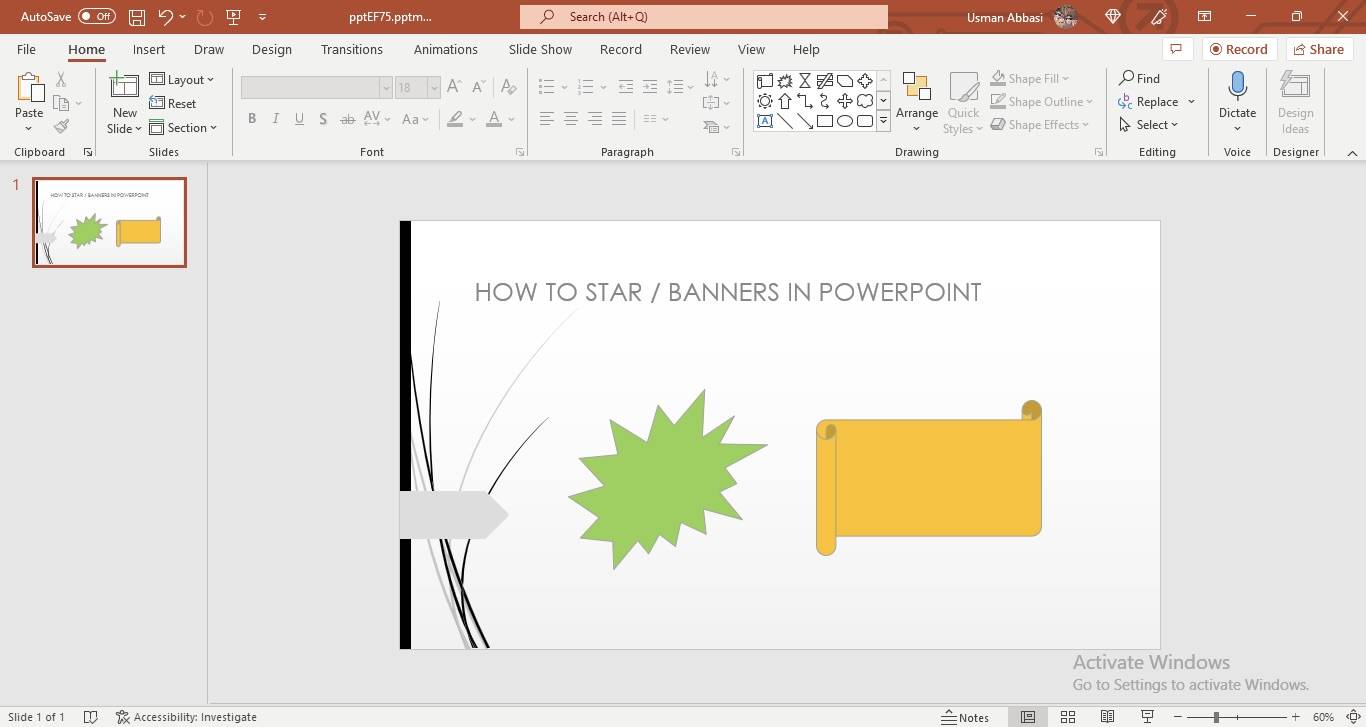Screen dimensions: 1366x727
Task: Start Slide Show from status bar
Action: coord(1147,717)
